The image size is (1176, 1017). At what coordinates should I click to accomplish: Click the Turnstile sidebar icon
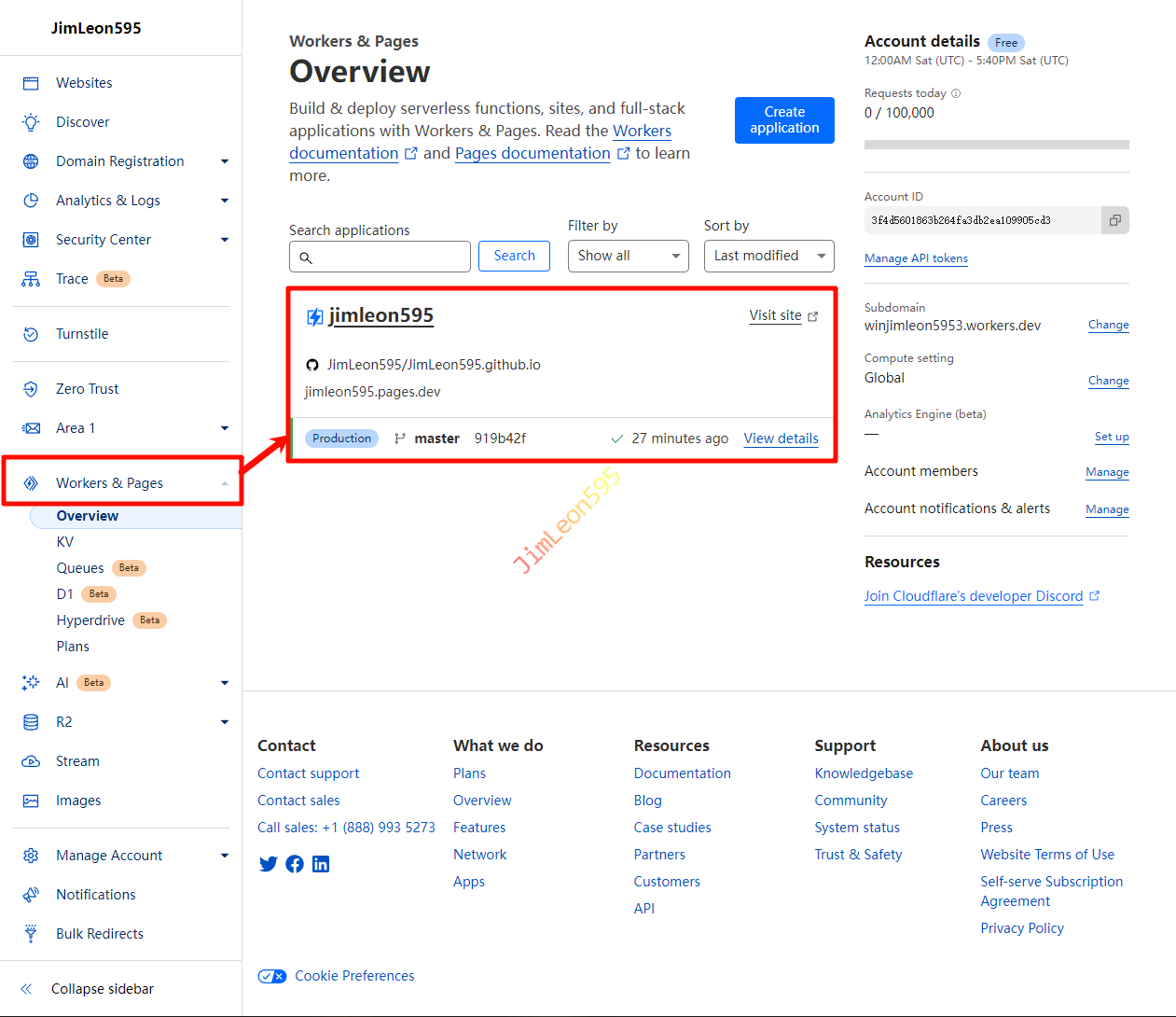point(31,334)
